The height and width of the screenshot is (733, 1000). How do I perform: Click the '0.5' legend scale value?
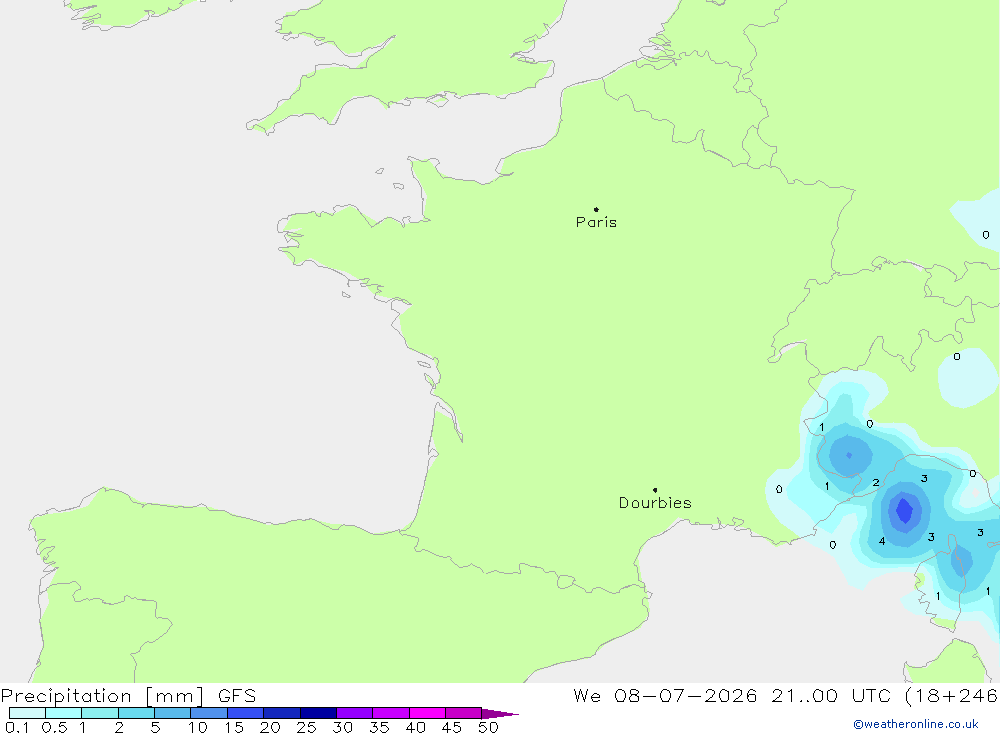(54, 727)
